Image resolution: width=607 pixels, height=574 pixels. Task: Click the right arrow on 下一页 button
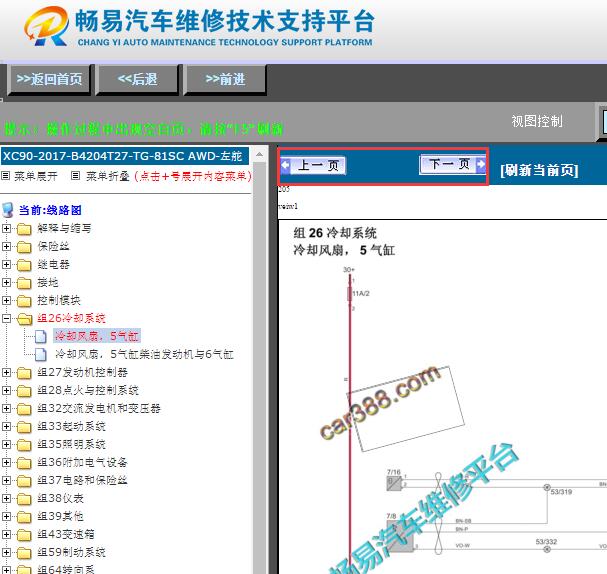(x=481, y=164)
